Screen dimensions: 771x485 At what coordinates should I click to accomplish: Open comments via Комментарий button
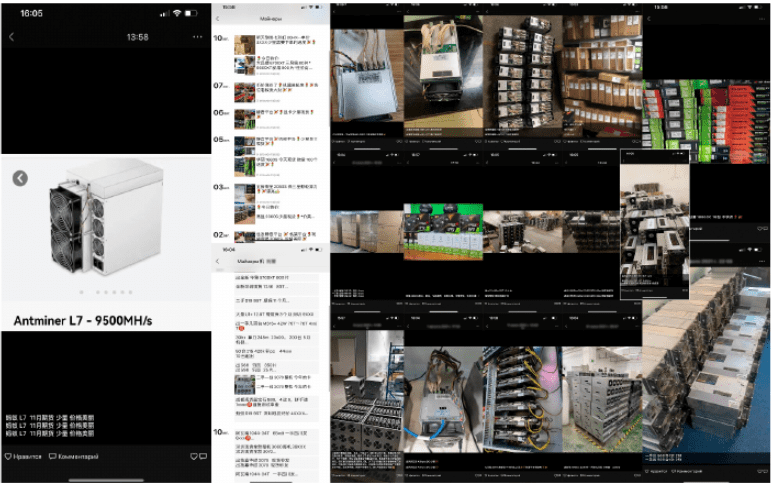click(73, 456)
